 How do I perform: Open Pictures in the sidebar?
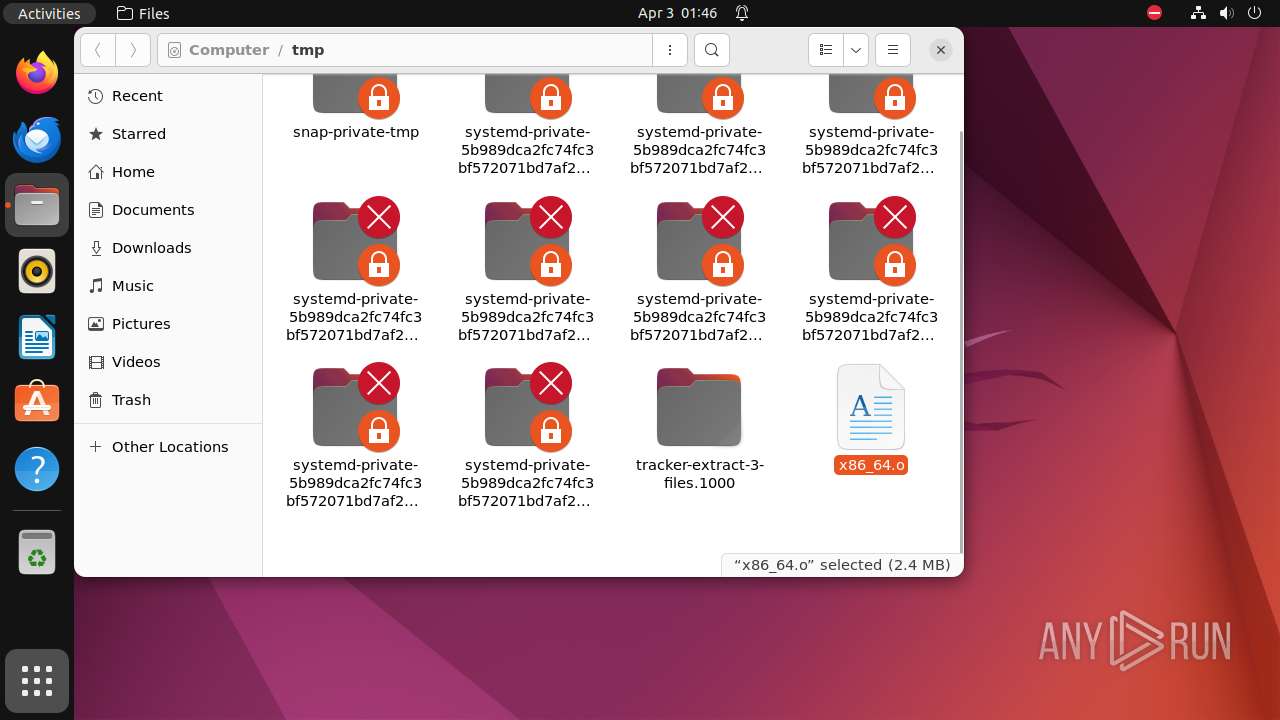click(x=168, y=324)
